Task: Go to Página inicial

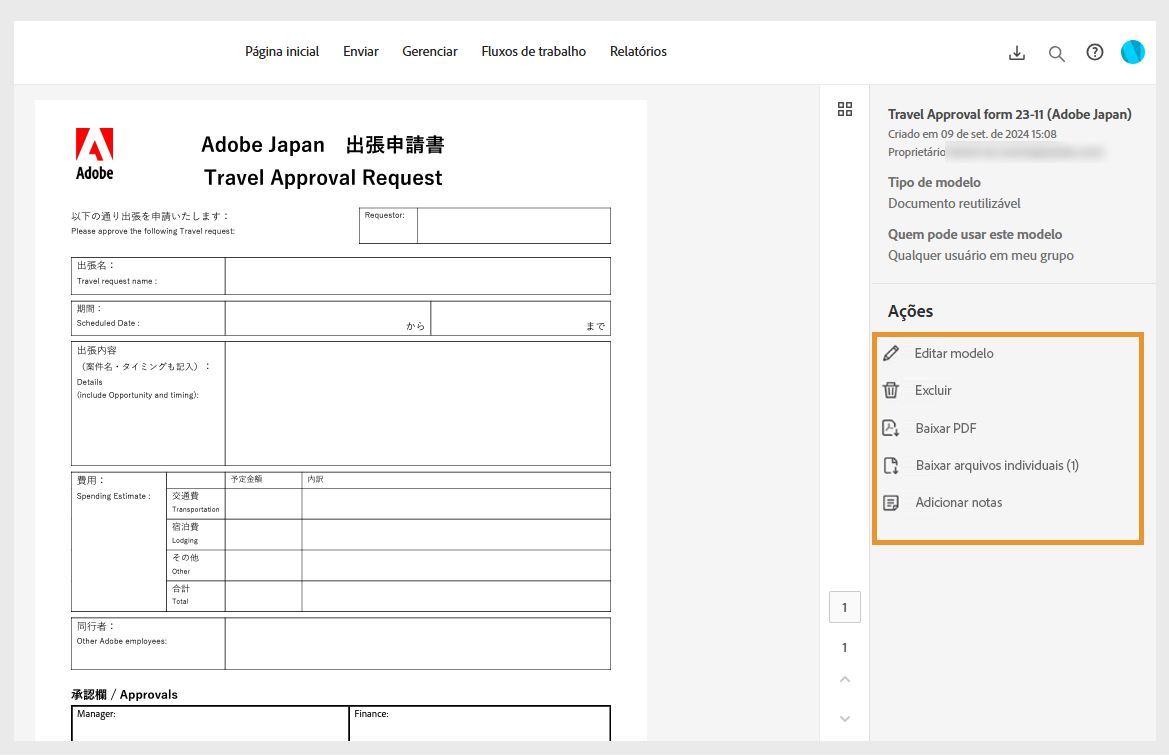Action: pyautogui.click(x=282, y=51)
